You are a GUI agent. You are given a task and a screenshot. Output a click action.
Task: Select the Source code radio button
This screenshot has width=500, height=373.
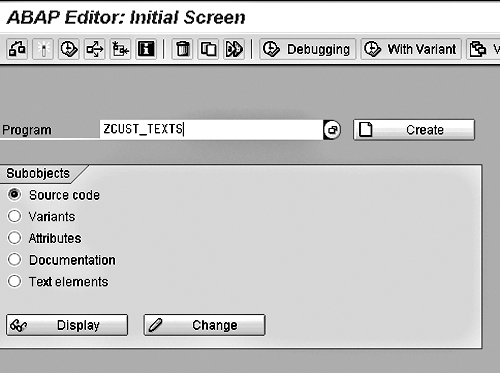pos(14,195)
